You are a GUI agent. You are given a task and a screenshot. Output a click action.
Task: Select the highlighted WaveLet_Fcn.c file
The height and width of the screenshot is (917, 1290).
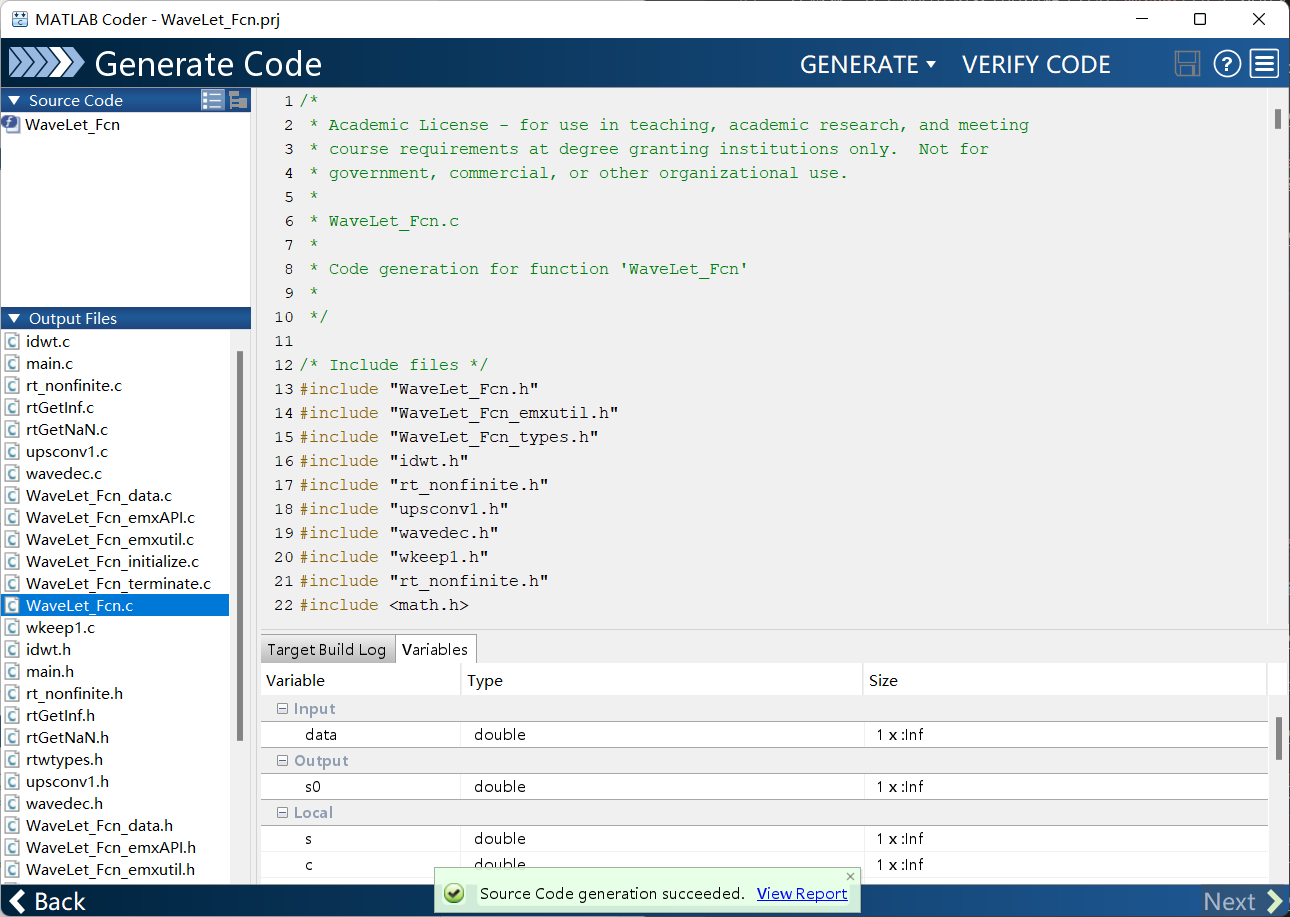click(115, 606)
